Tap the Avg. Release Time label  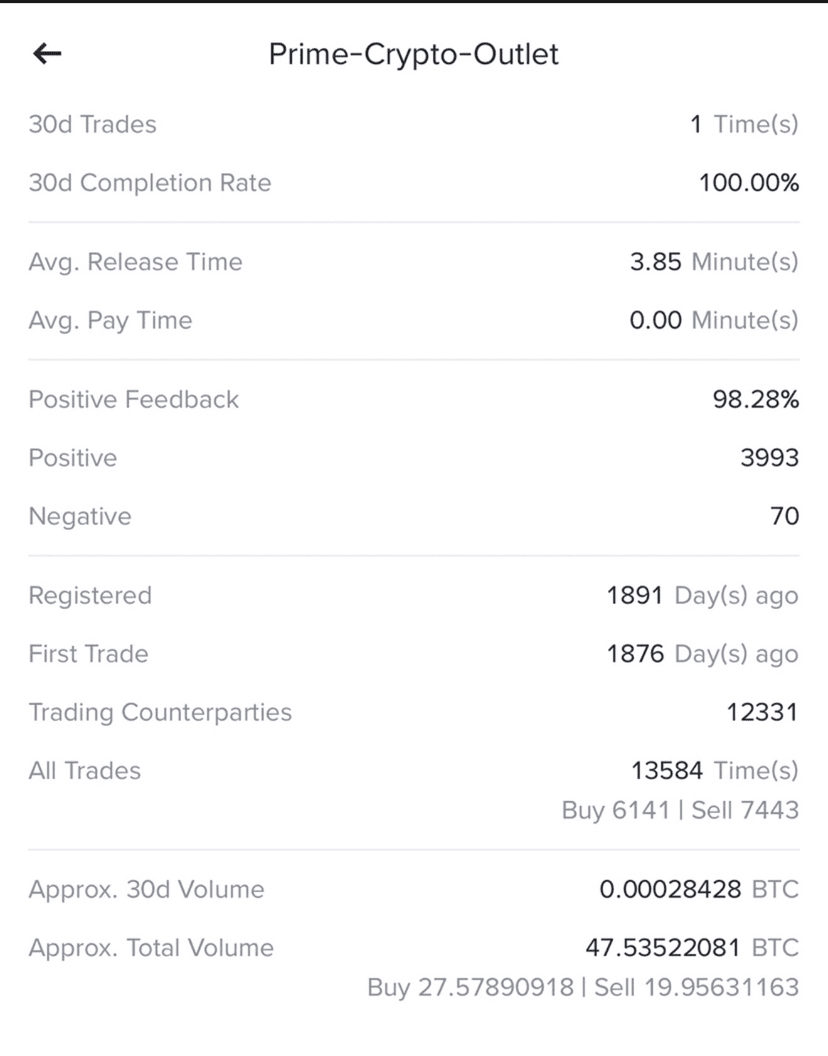(135, 262)
